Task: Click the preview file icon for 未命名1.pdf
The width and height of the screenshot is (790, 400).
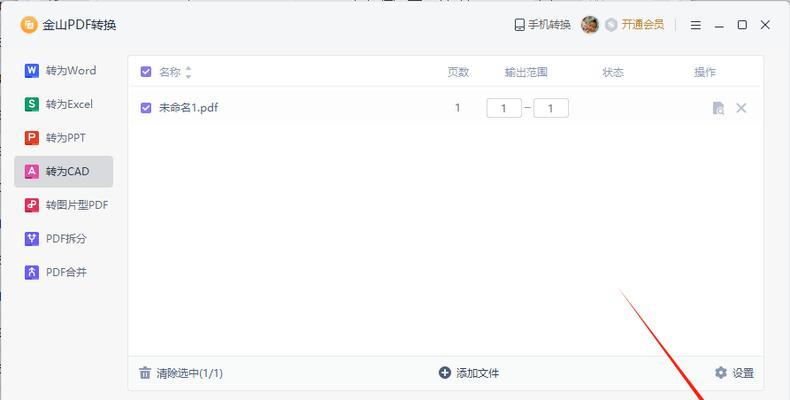Action: click(x=718, y=108)
